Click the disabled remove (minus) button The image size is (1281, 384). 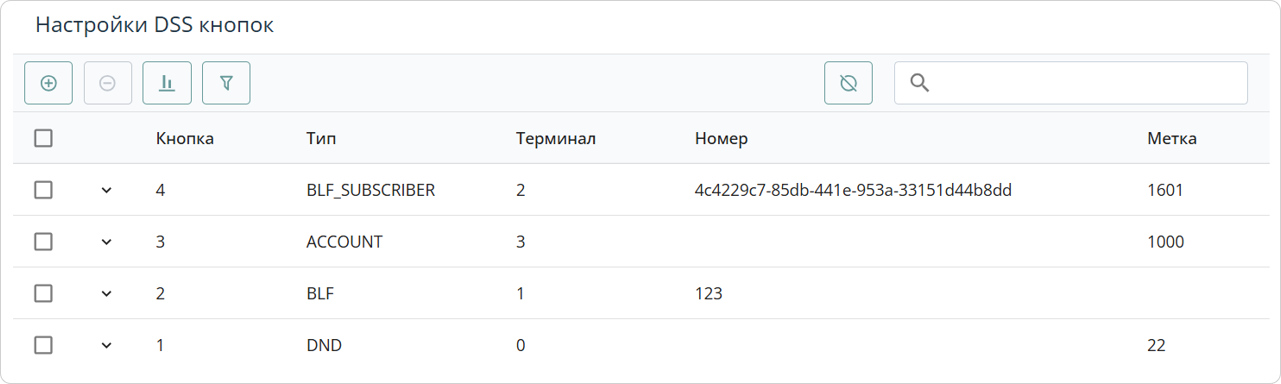click(107, 83)
